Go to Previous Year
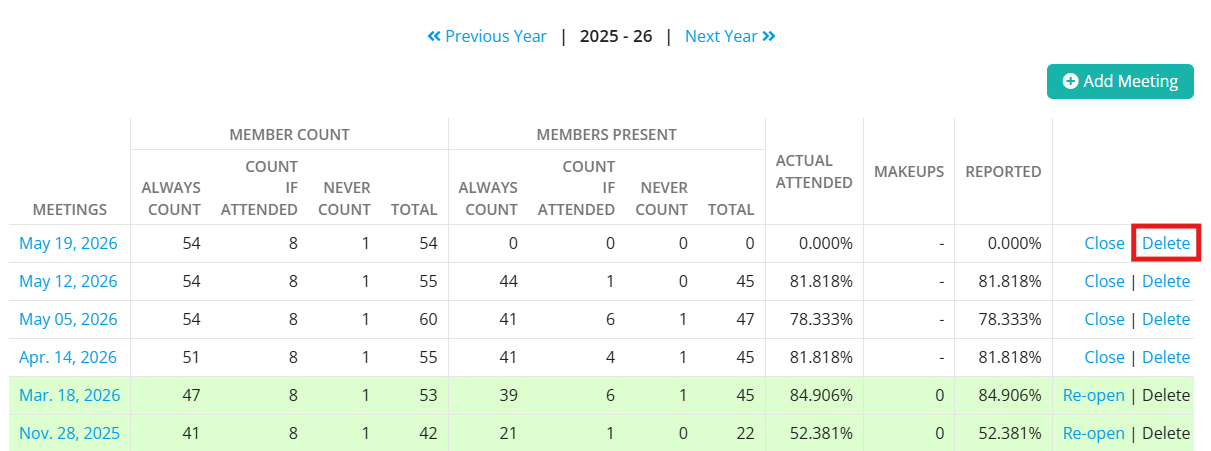Screen dimensions: 1211x451 pyautogui.click(x=487, y=36)
